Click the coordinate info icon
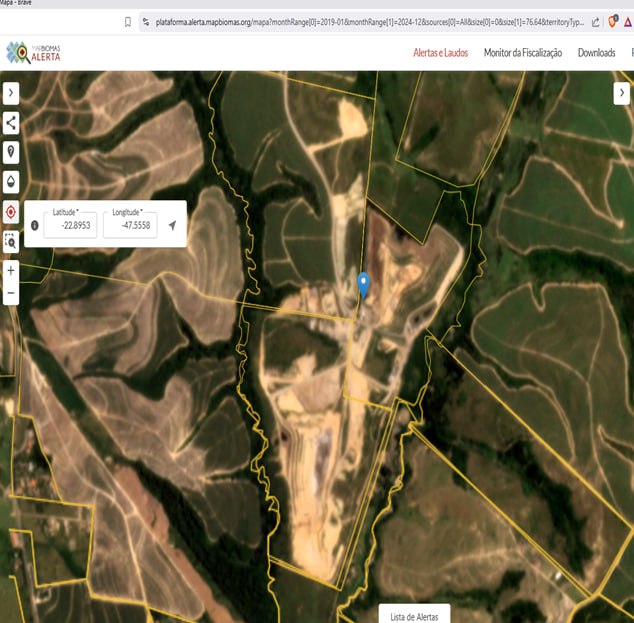Screen dimensions: 634x623 35,226
